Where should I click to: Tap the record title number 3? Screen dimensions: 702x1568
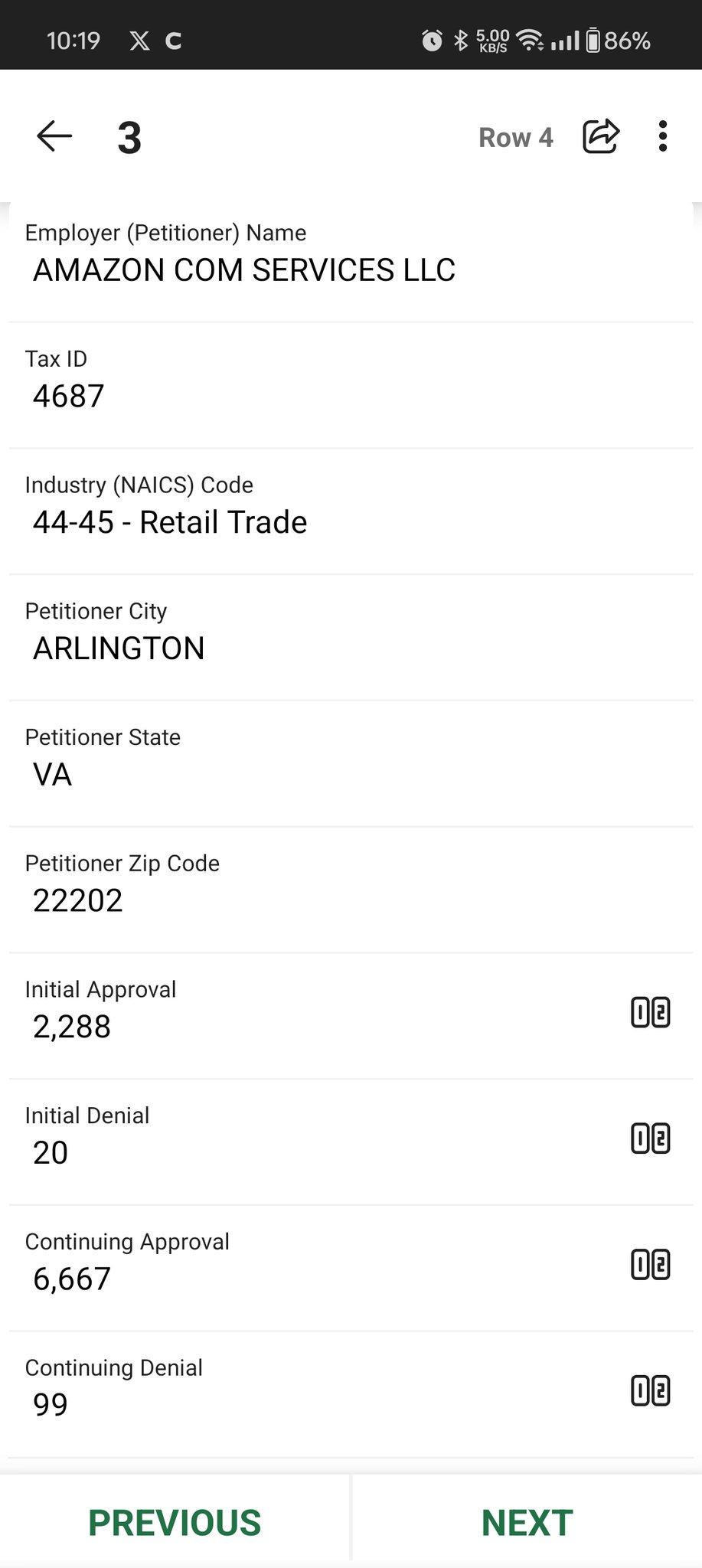pos(129,138)
